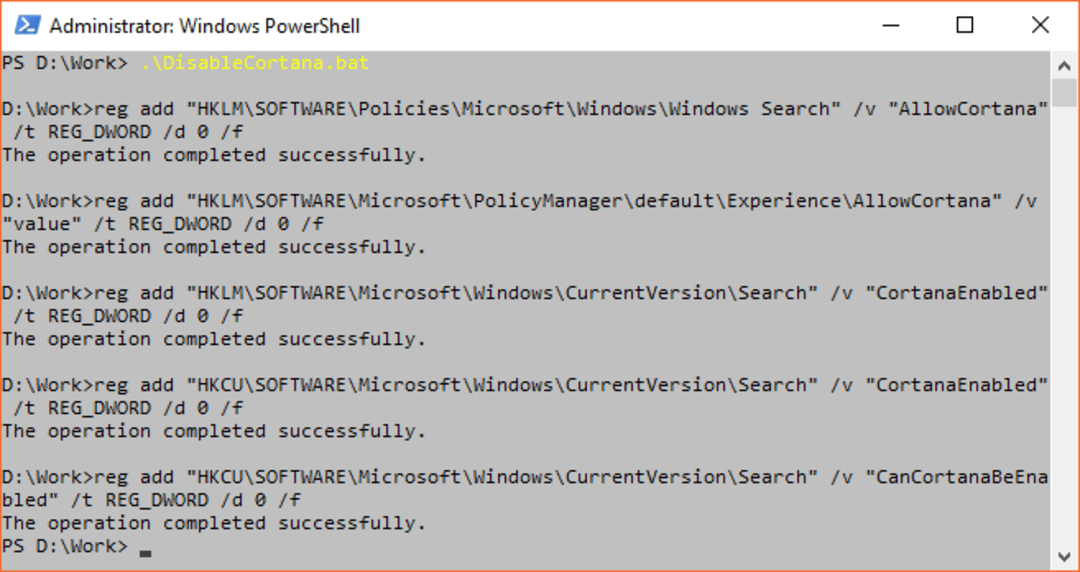
Task: Click the scrollbar up arrow
Action: tap(1064, 66)
